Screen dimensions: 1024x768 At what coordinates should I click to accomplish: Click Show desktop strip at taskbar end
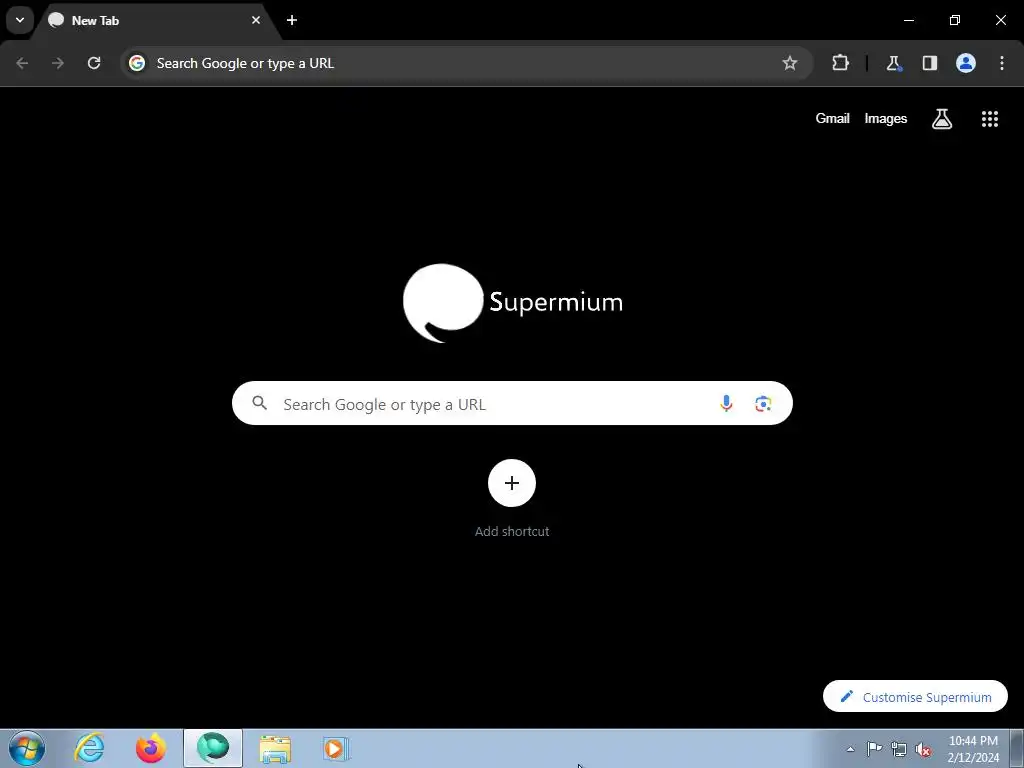click(x=1017, y=748)
